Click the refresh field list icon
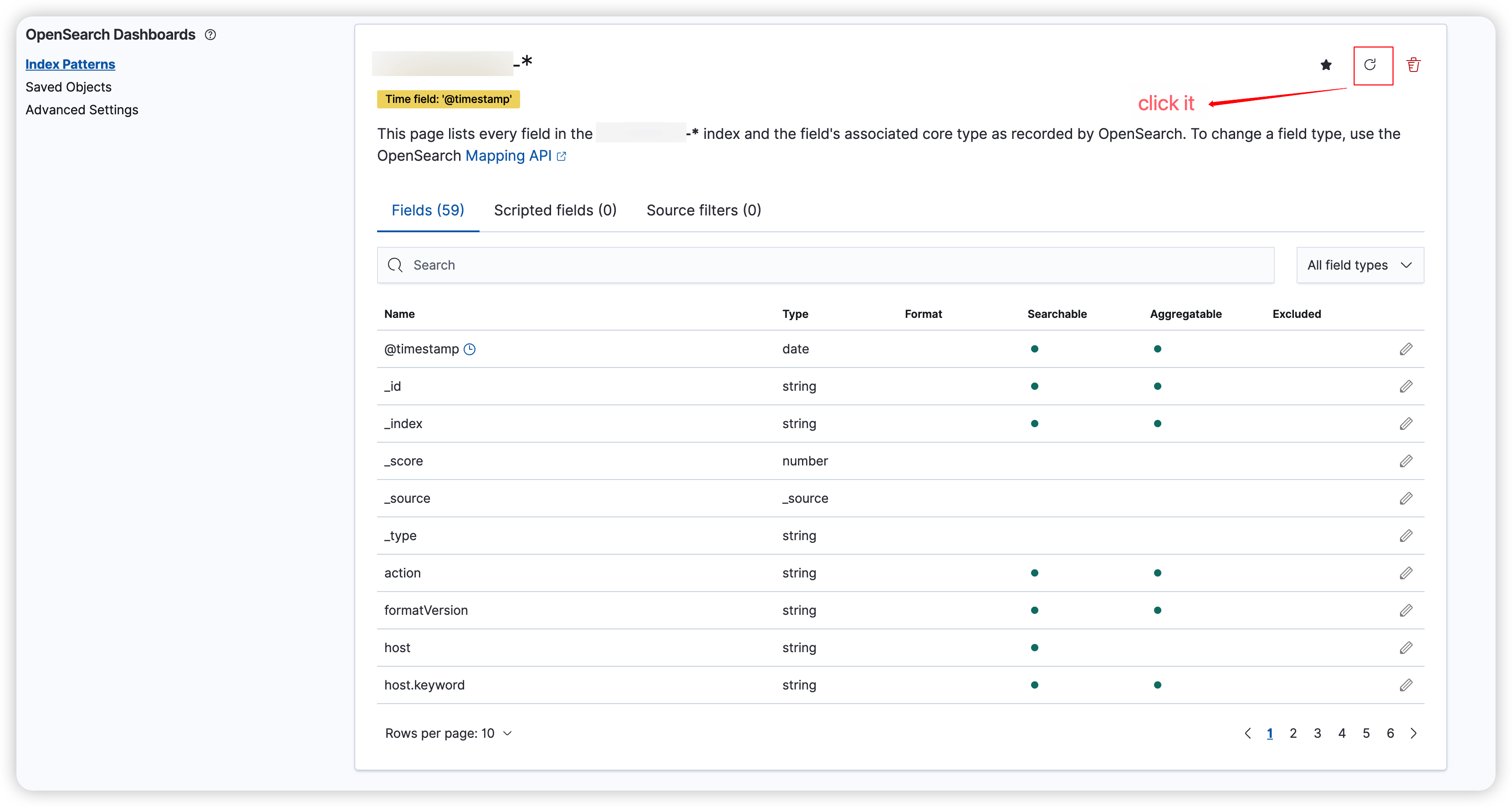 [x=1372, y=65]
